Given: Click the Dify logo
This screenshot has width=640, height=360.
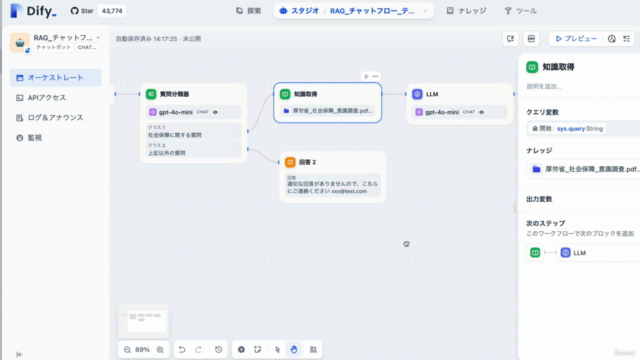Looking at the screenshot, I should (x=33, y=11).
